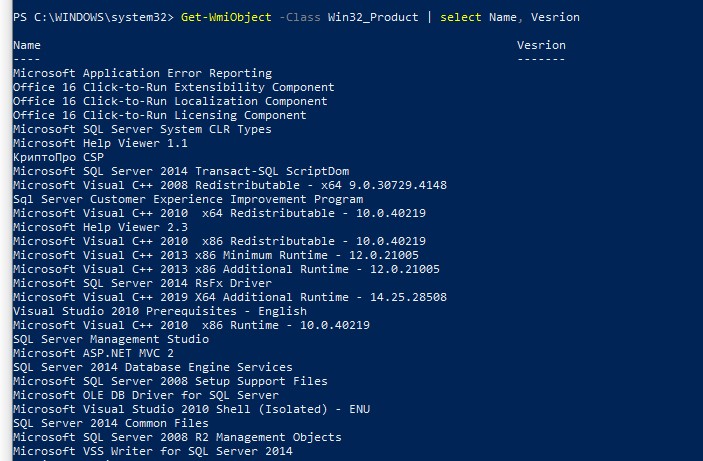Click the КриптоПро CSP entry
The image size is (703, 461).
pyautogui.click(x=58, y=157)
